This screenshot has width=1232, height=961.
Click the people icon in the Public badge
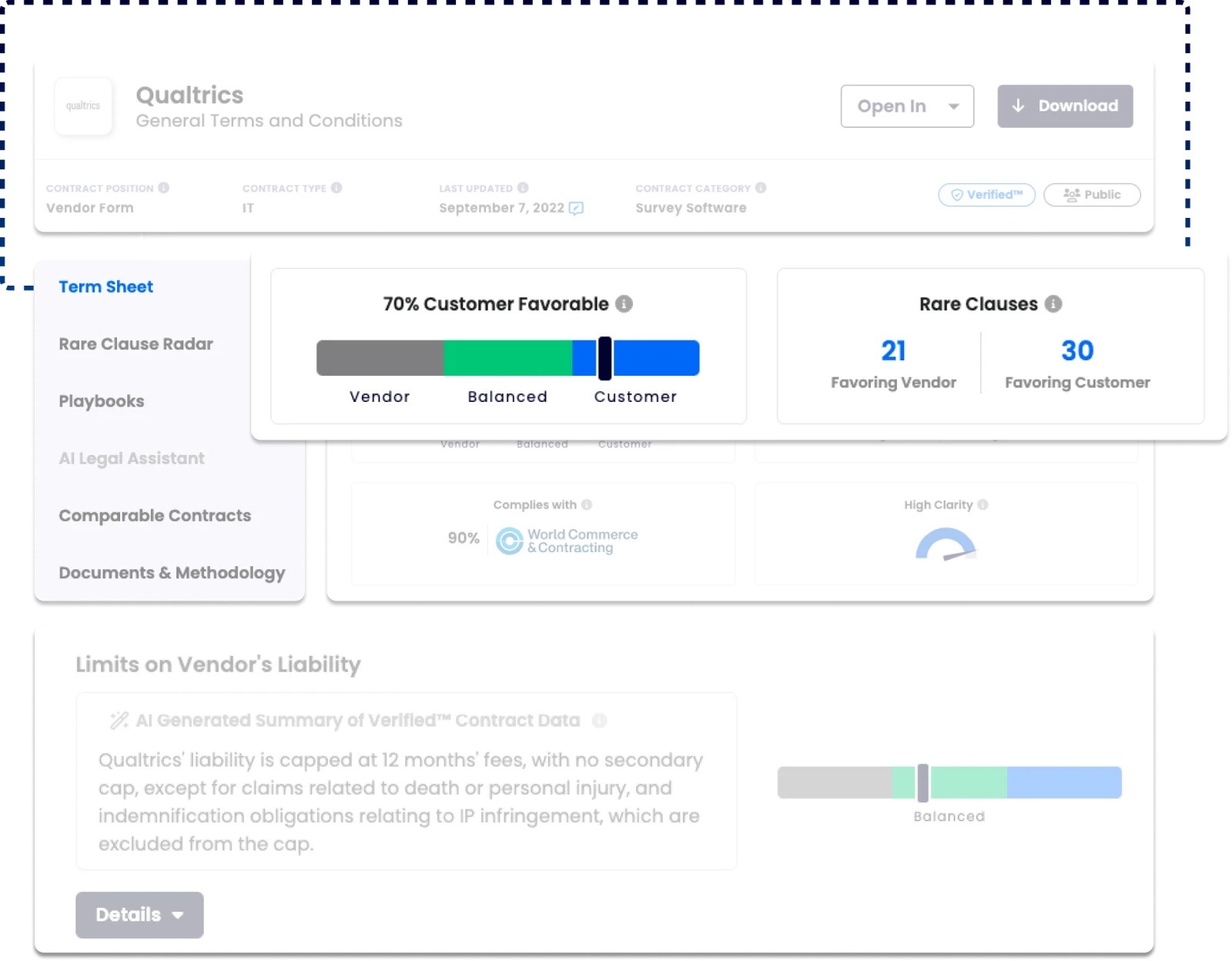(1072, 195)
